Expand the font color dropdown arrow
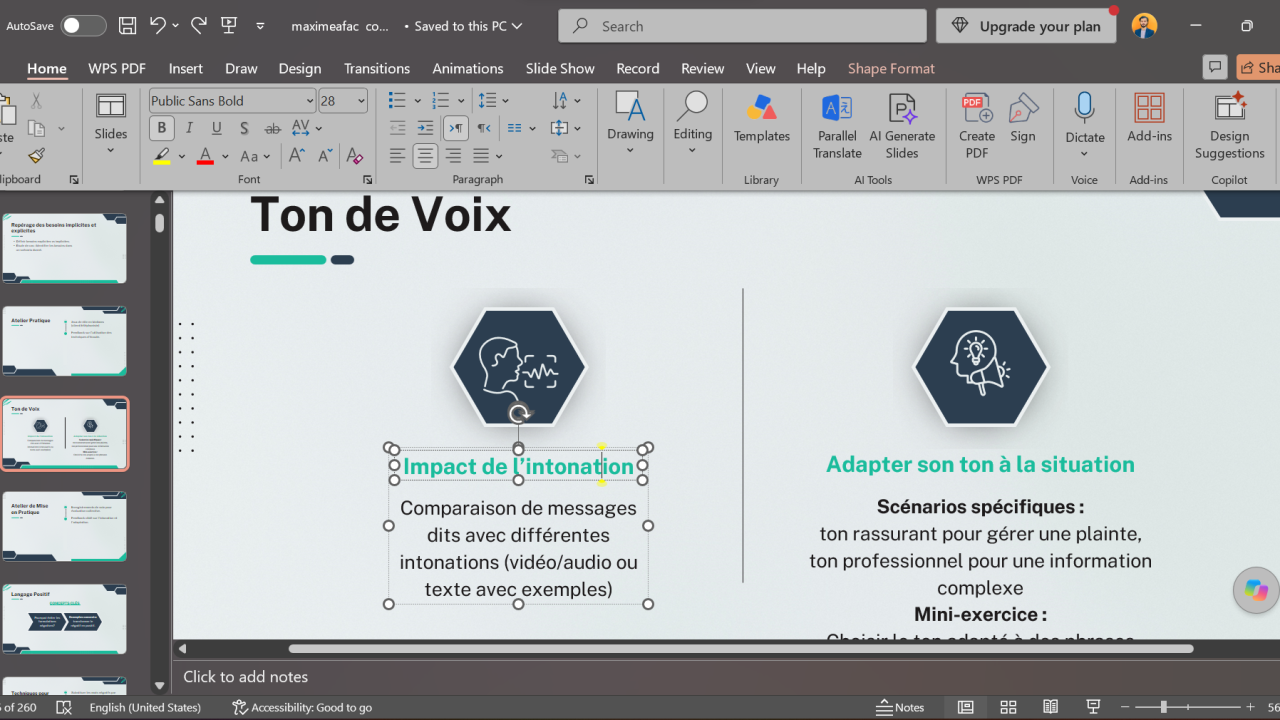 tap(225, 156)
